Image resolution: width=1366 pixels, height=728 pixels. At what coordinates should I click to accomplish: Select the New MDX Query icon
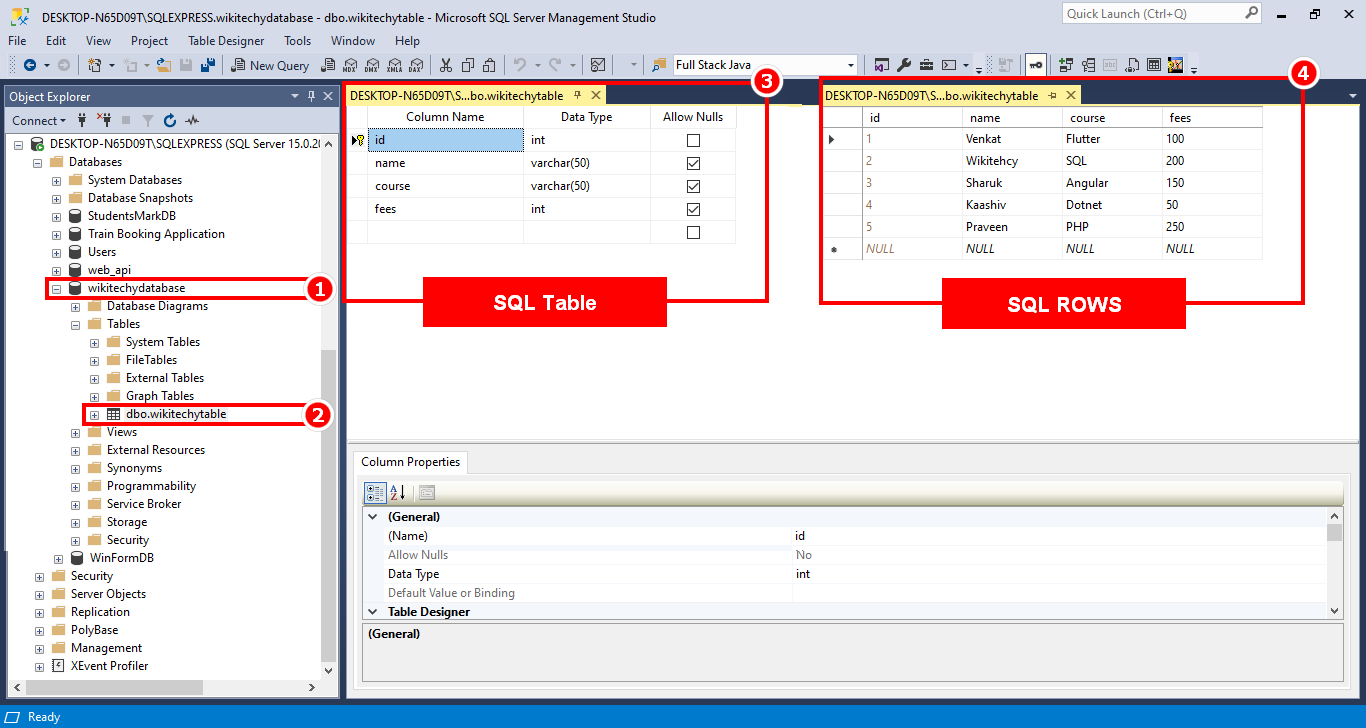click(x=350, y=65)
